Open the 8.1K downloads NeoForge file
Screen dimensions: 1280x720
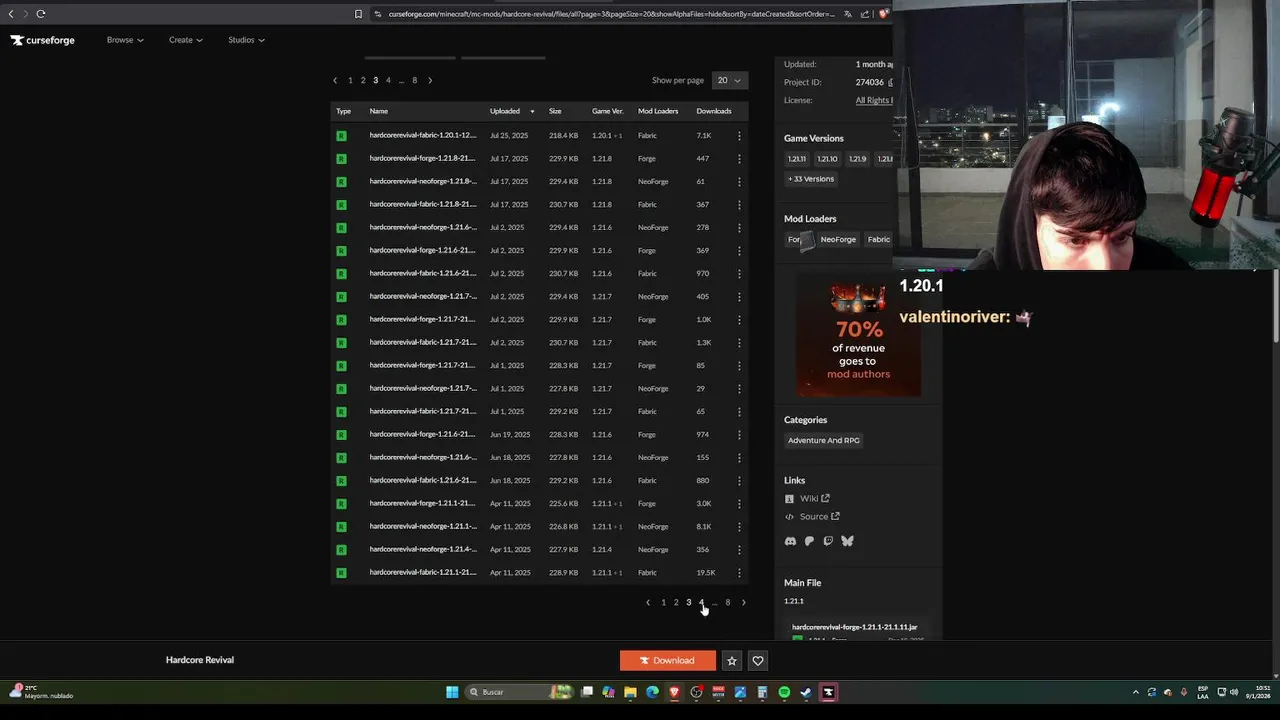pos(422,527)
